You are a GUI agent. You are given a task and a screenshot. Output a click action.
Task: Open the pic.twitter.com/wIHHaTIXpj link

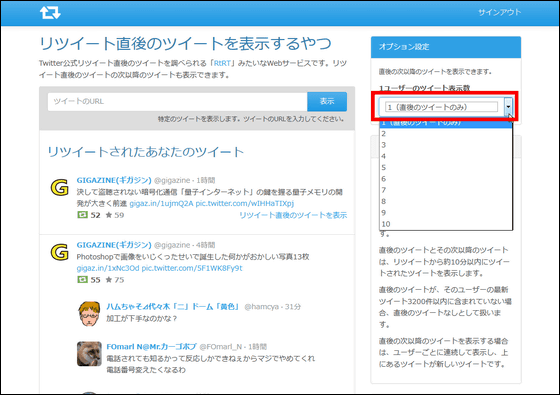[x=245, y=204]
